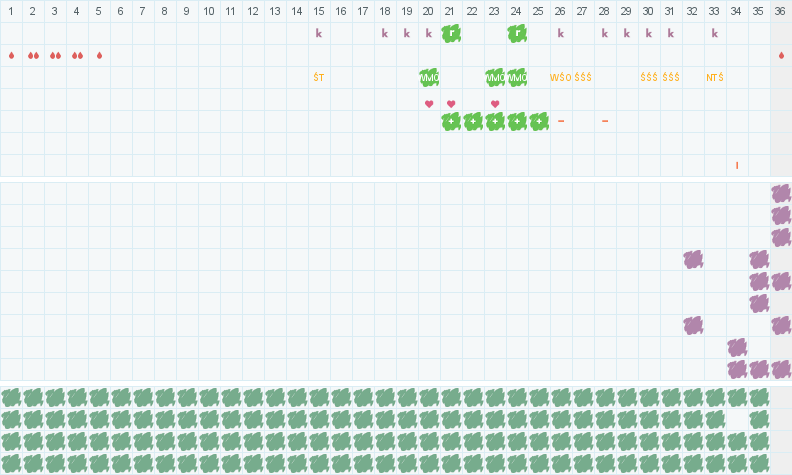The height and width of the screenshot is (475, 792).
Task: Click the orange minus sign on day 26
Action: tap(561, 121)
